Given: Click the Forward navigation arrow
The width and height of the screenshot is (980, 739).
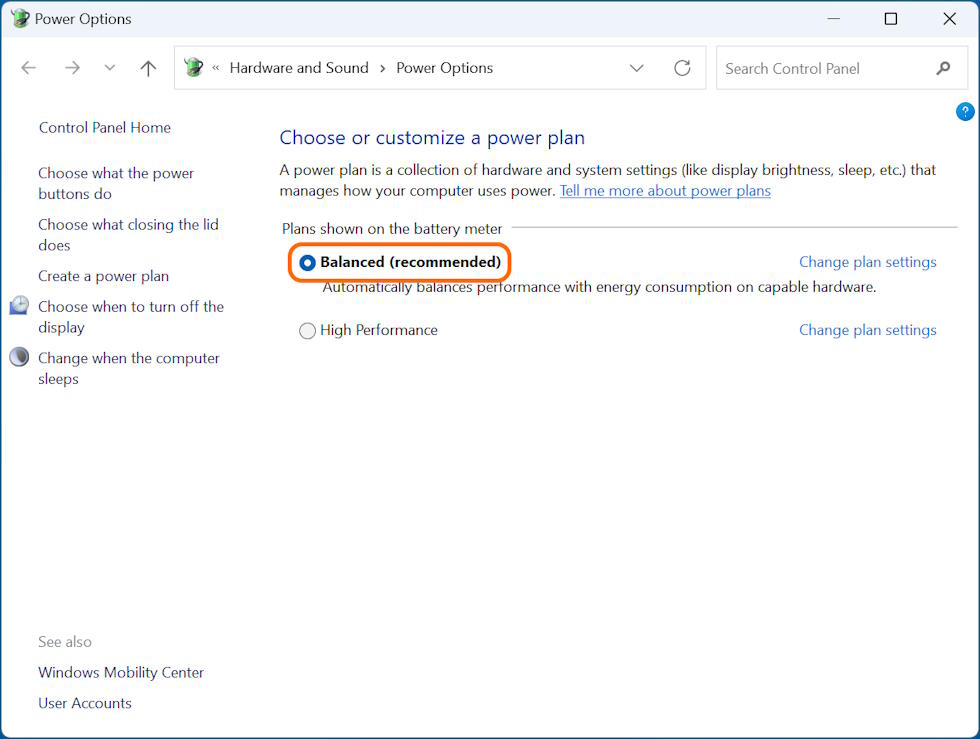Looking at the screenshot, I should (x=72, y=68).
